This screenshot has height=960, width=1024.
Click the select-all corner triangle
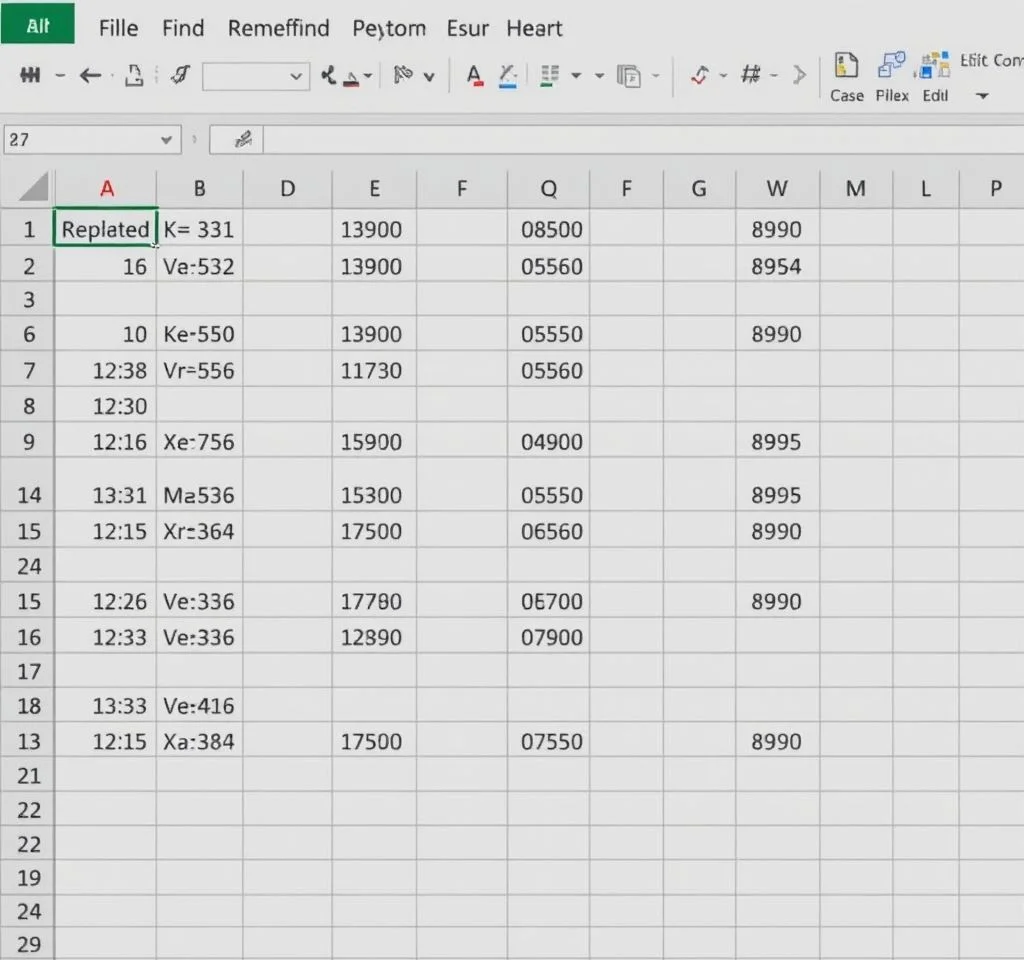(33, 187)
